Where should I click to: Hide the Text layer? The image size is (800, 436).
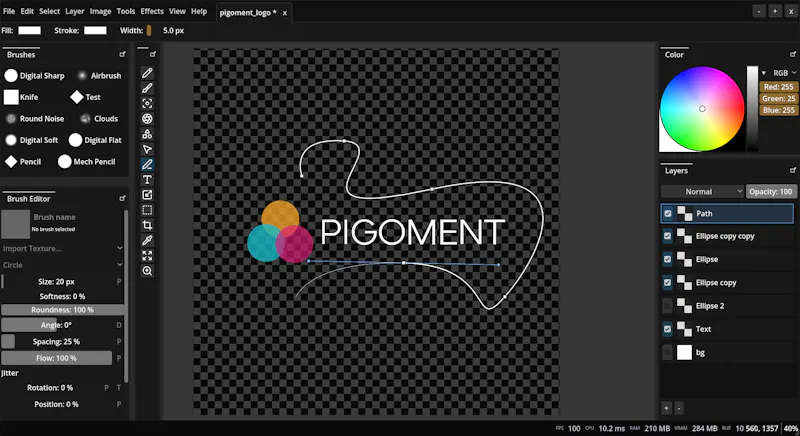click(x=667, y=329)
